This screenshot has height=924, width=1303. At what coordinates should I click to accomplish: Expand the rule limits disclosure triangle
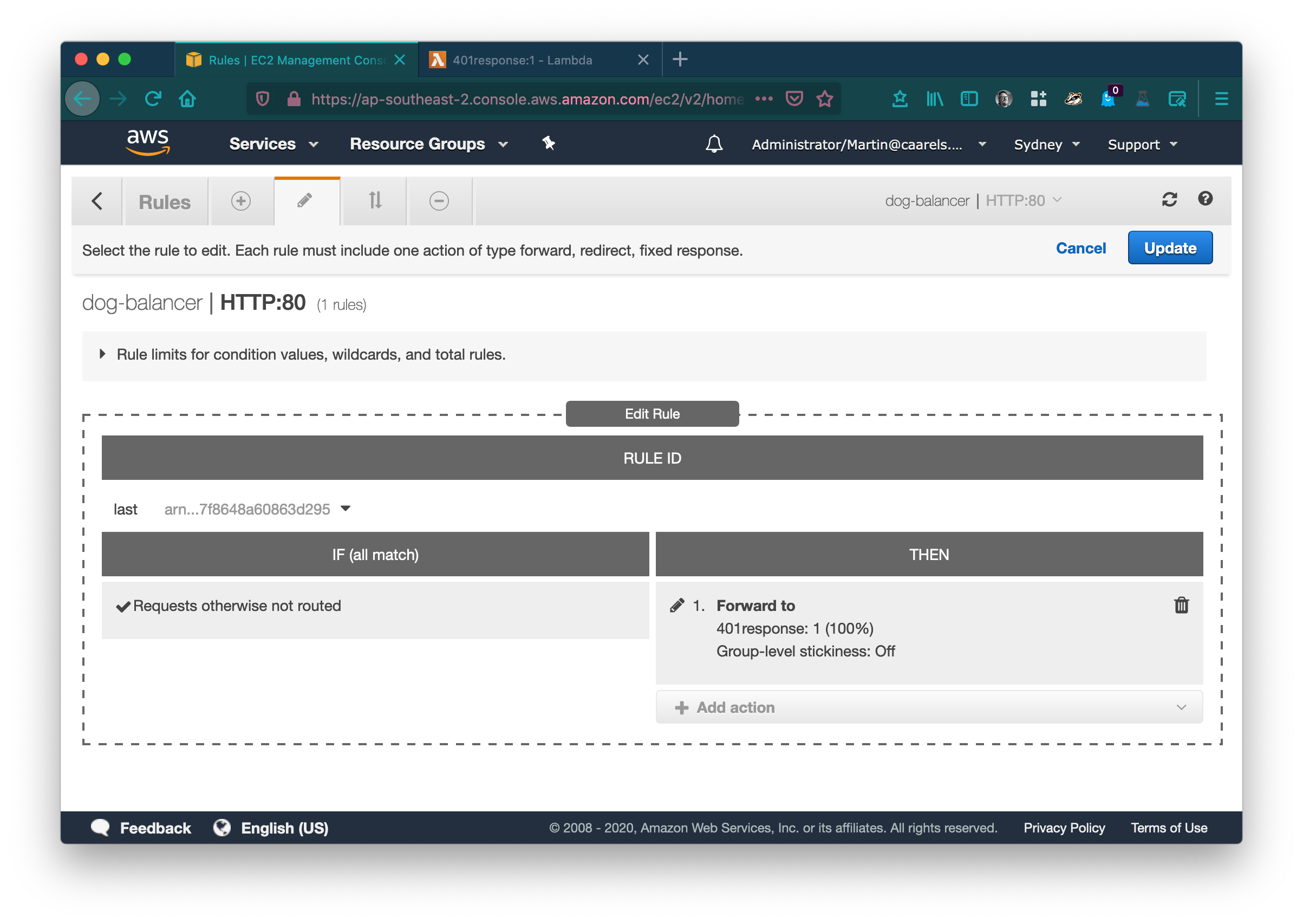(x=102, y=354)
